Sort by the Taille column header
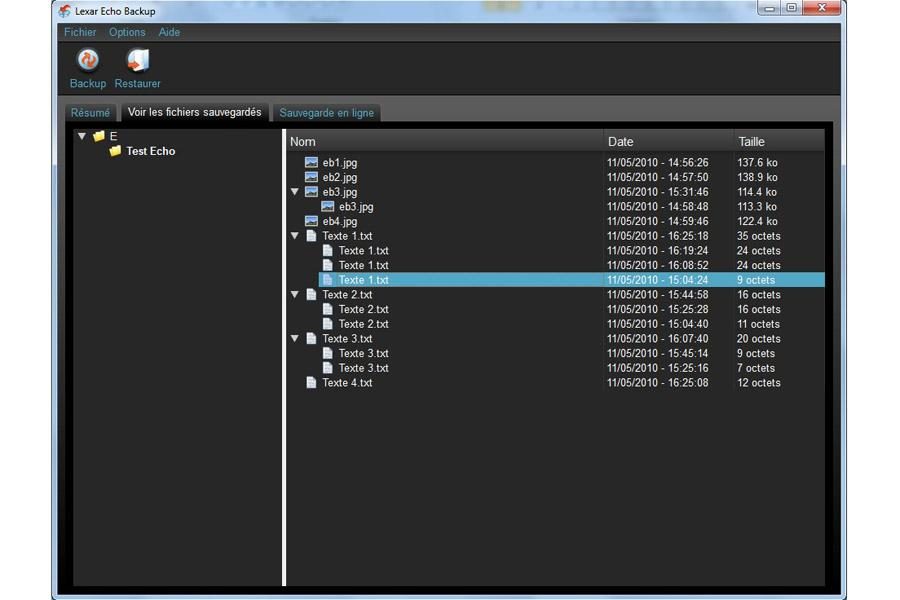This screenshot has height=600, width=900. 779,141
